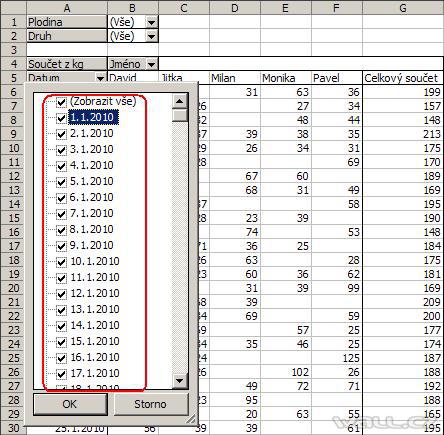Select Milan cell with value 95
Viewport: 444px width, 435px height.
[235, 400]
